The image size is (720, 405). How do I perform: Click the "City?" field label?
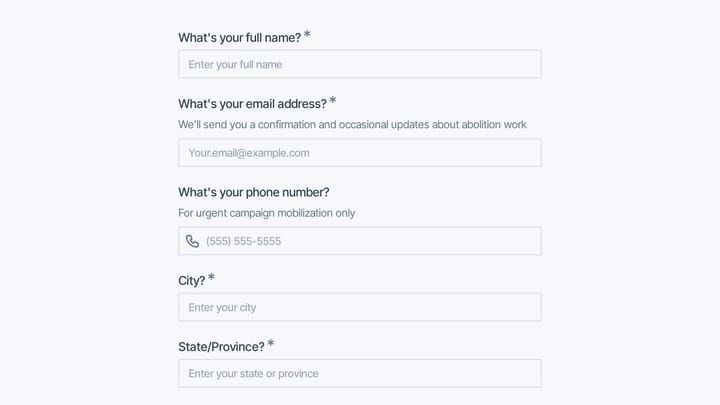pyautogui.click(x=191, y=281)
